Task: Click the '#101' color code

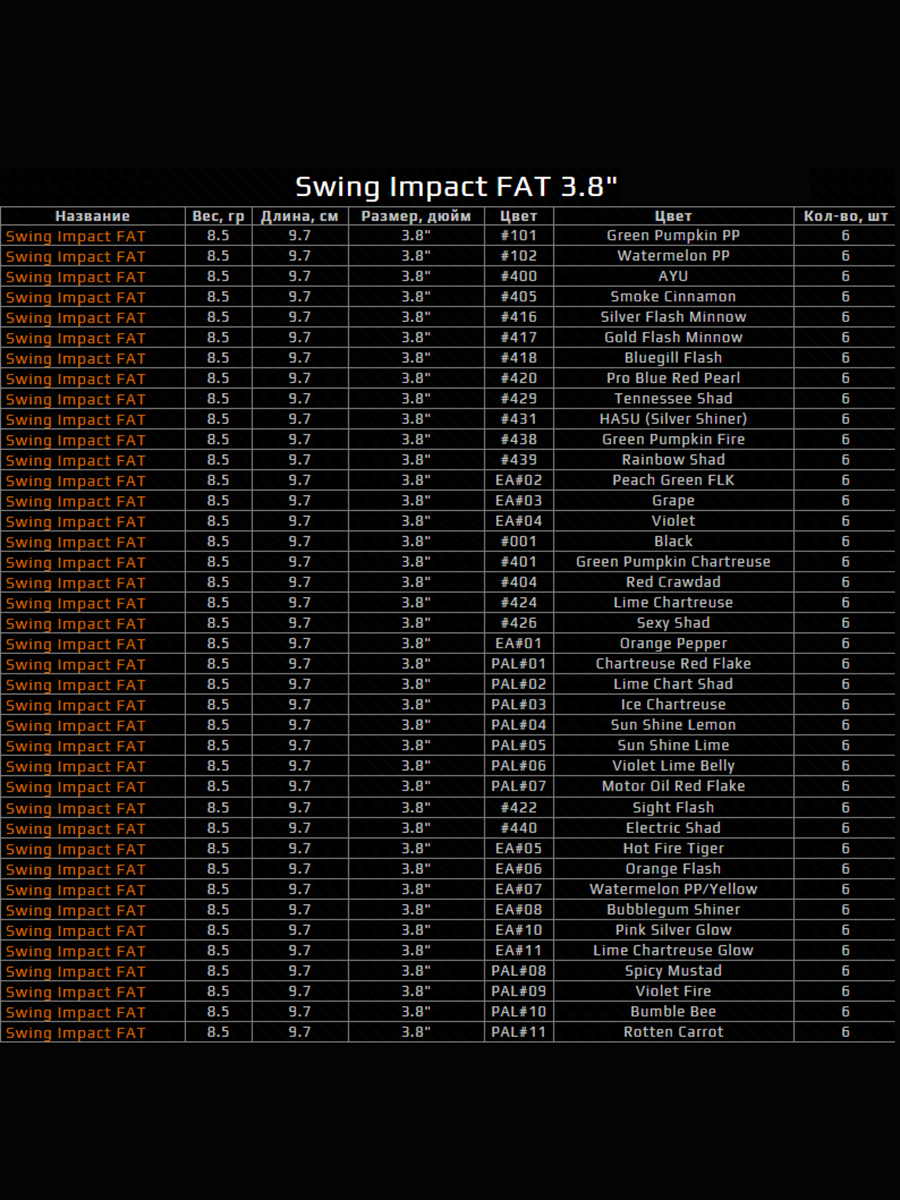Action: tap(519, 236)
